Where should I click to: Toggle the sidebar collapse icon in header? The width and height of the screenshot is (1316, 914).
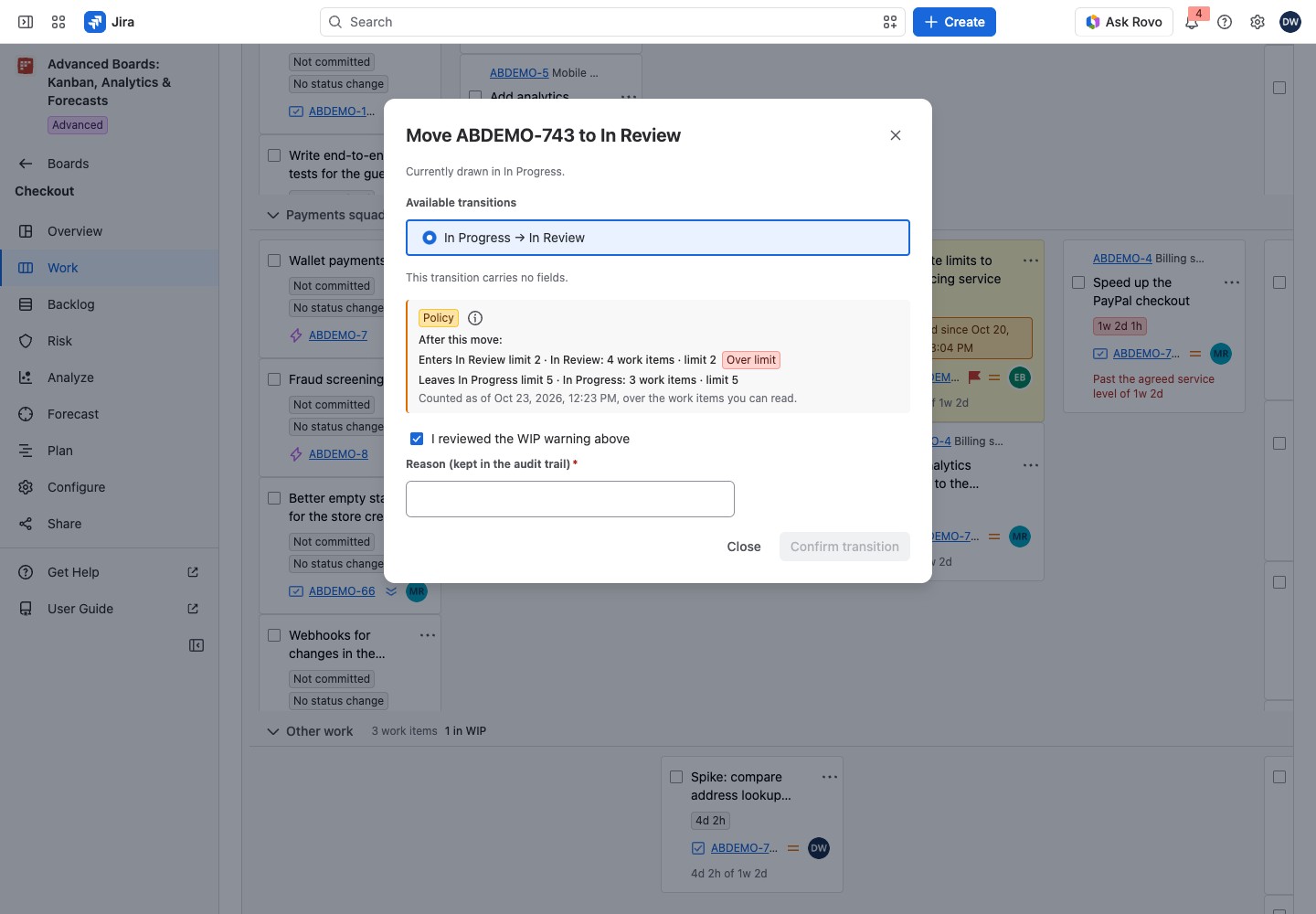26,22
